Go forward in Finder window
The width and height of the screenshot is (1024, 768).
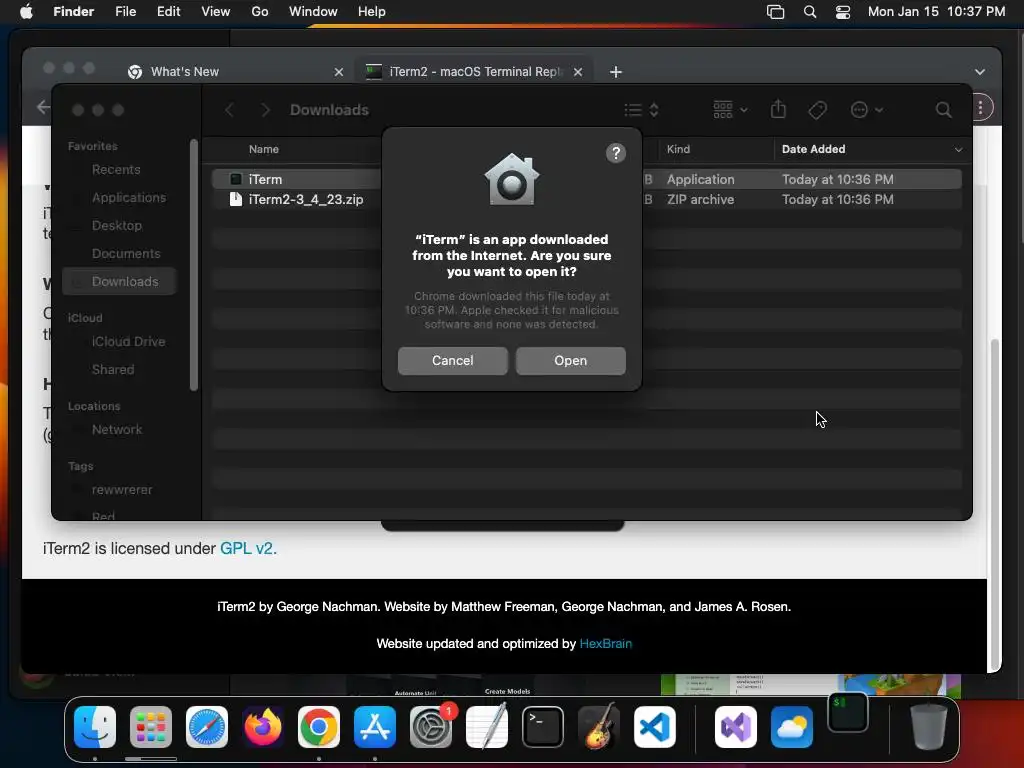264,110
